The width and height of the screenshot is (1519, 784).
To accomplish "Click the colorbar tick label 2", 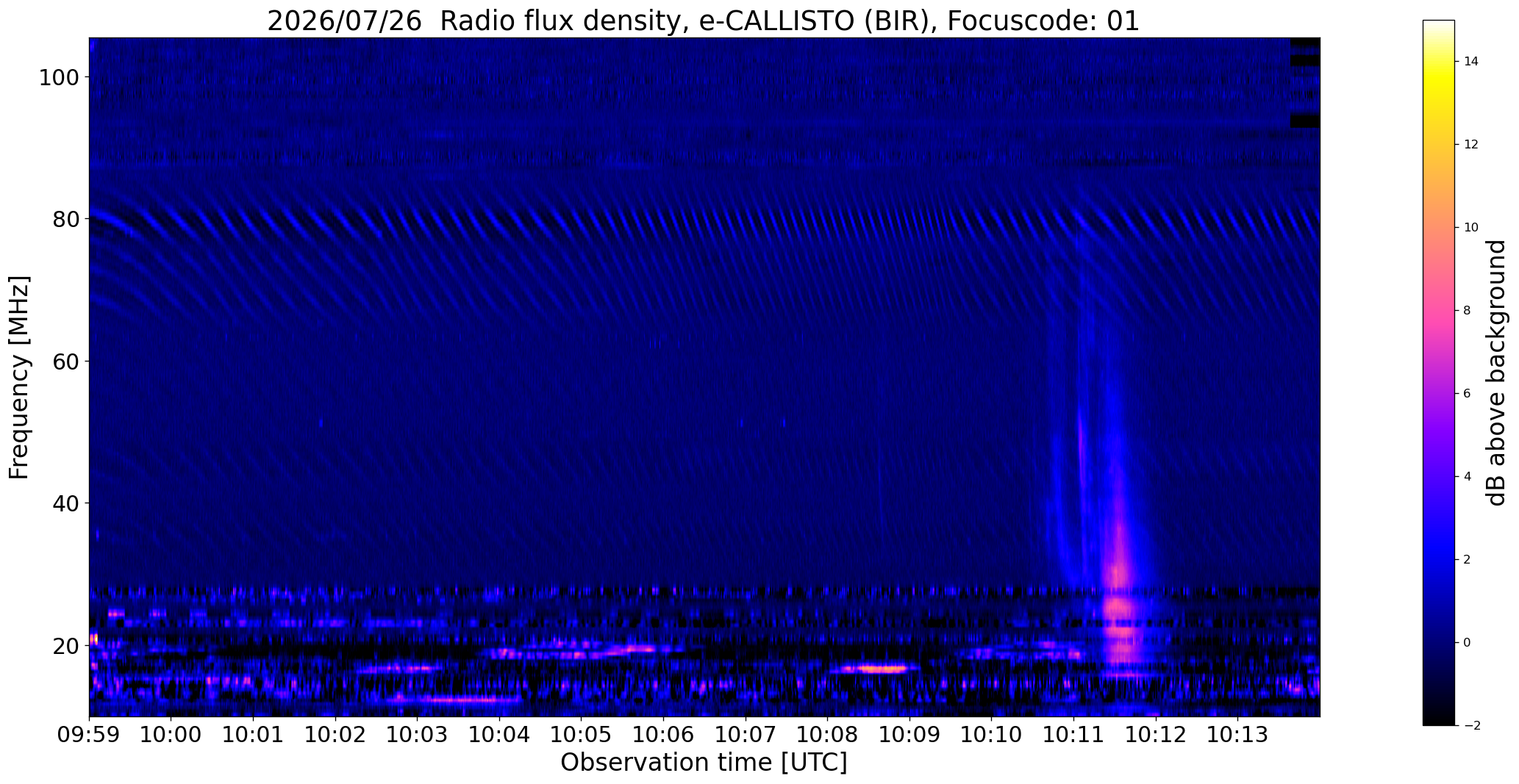I will click(x=1468, y=559).
